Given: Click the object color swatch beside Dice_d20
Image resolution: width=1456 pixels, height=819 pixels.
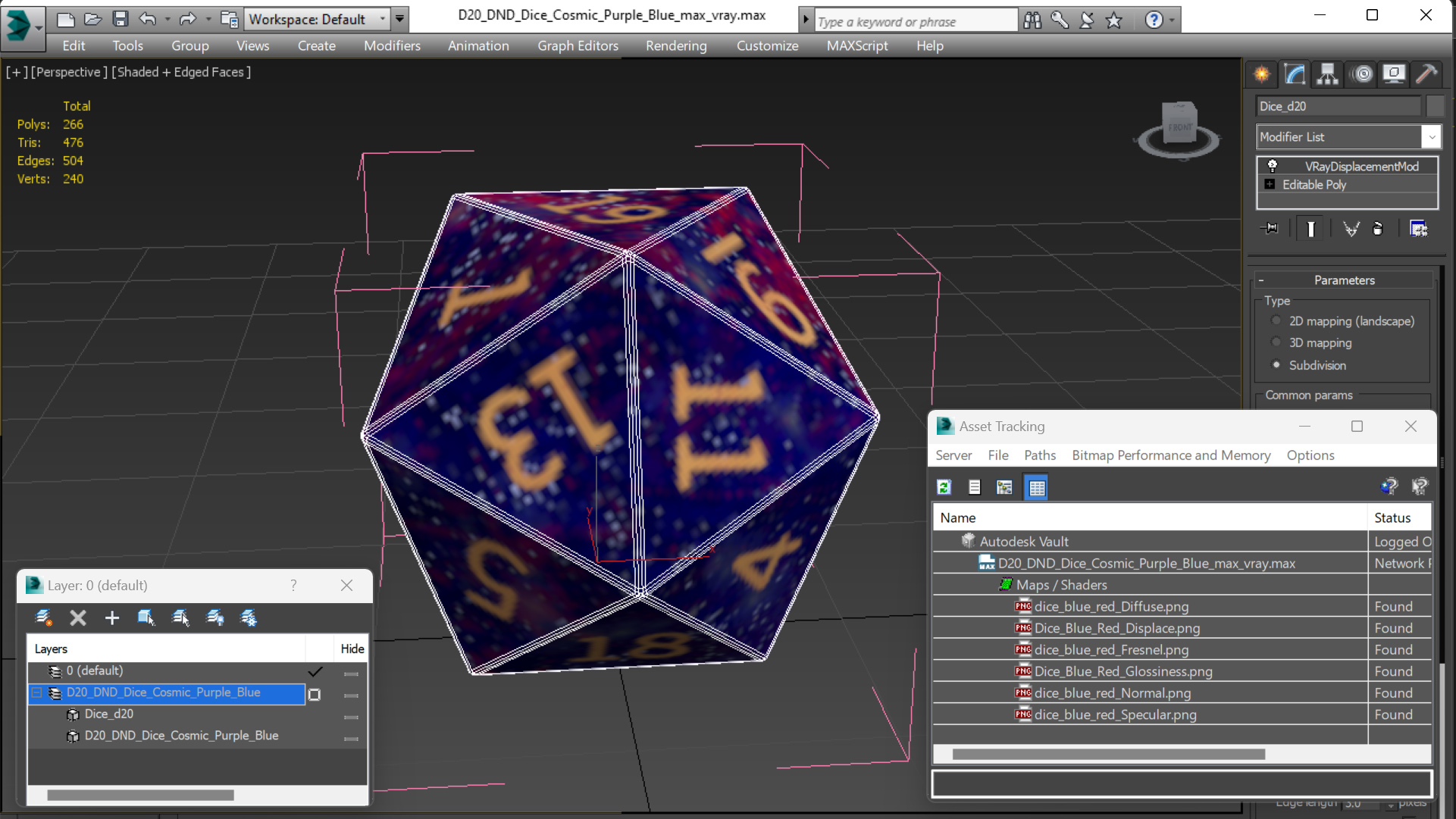Looking at the screenshot, I should (x=1435, y=106).
